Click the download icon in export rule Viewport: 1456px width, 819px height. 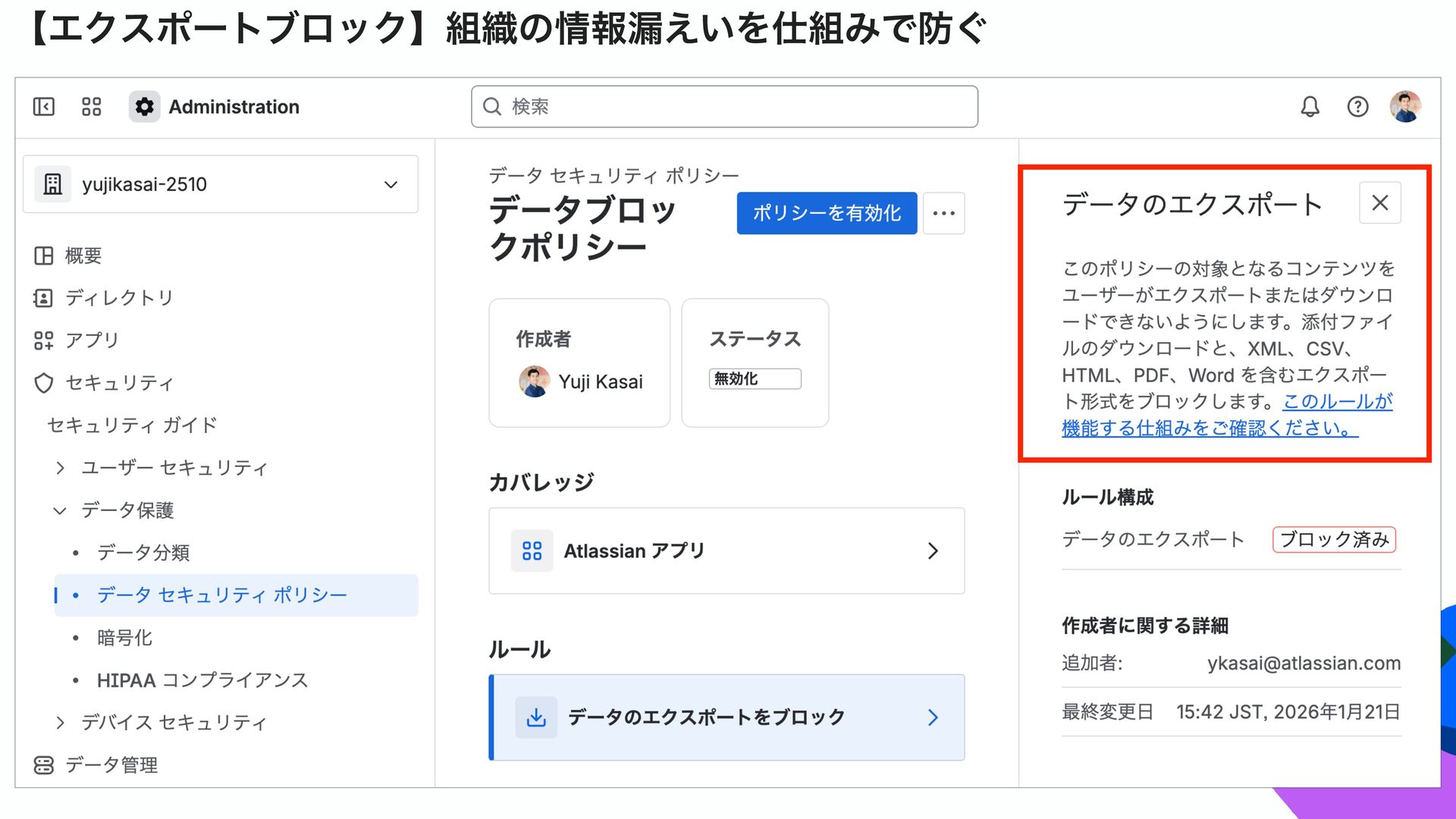click(x=535, y=717)
